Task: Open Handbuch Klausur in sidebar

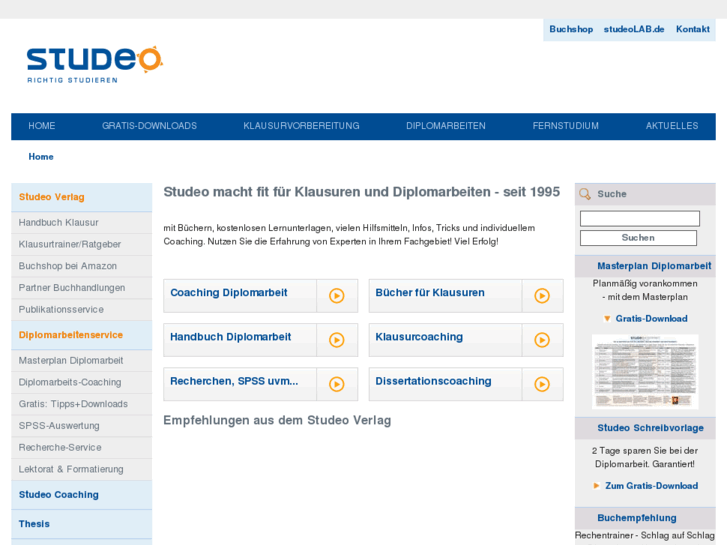Action: click(82, 223)
